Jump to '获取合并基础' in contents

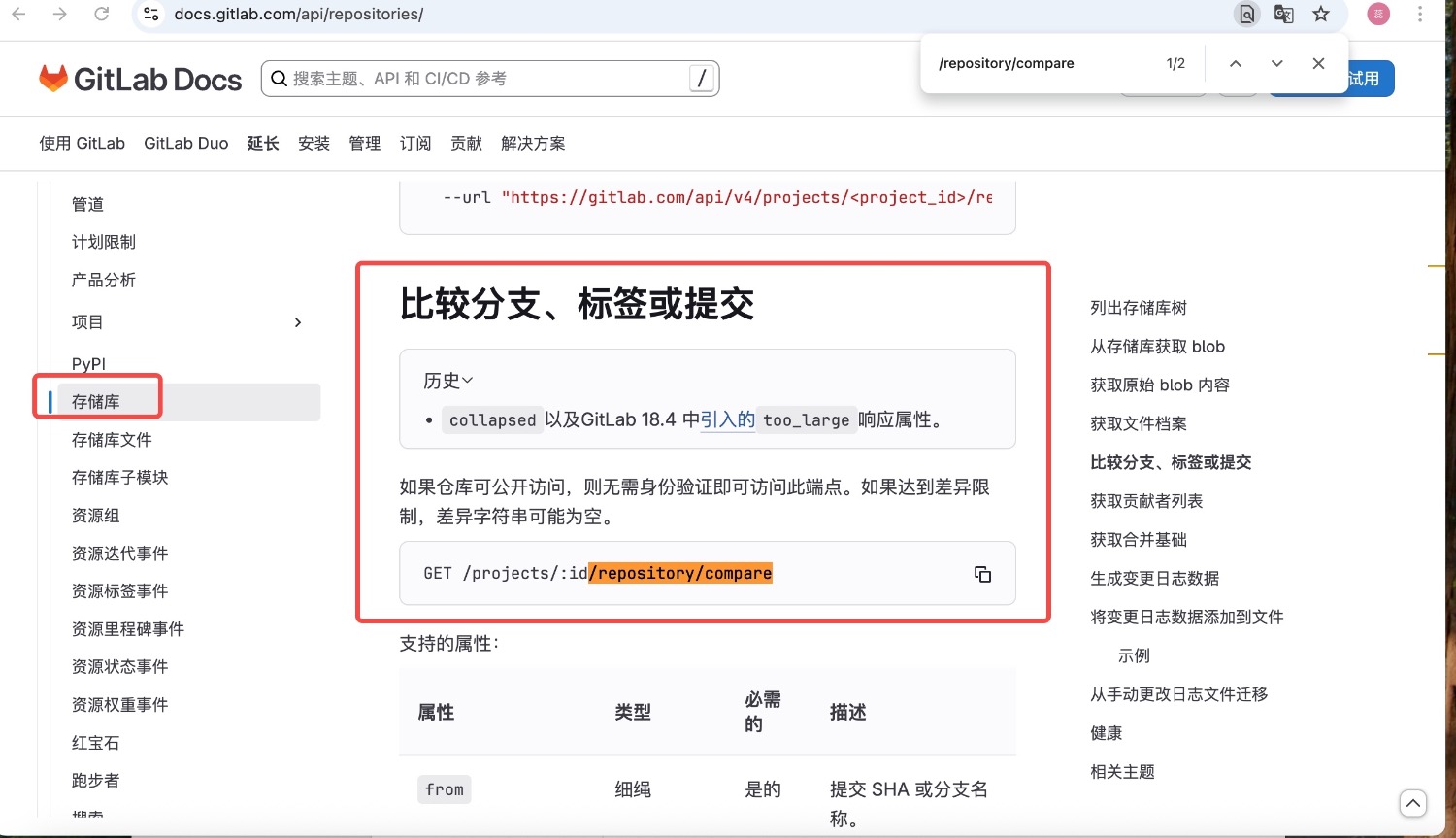click(1139, 540)
